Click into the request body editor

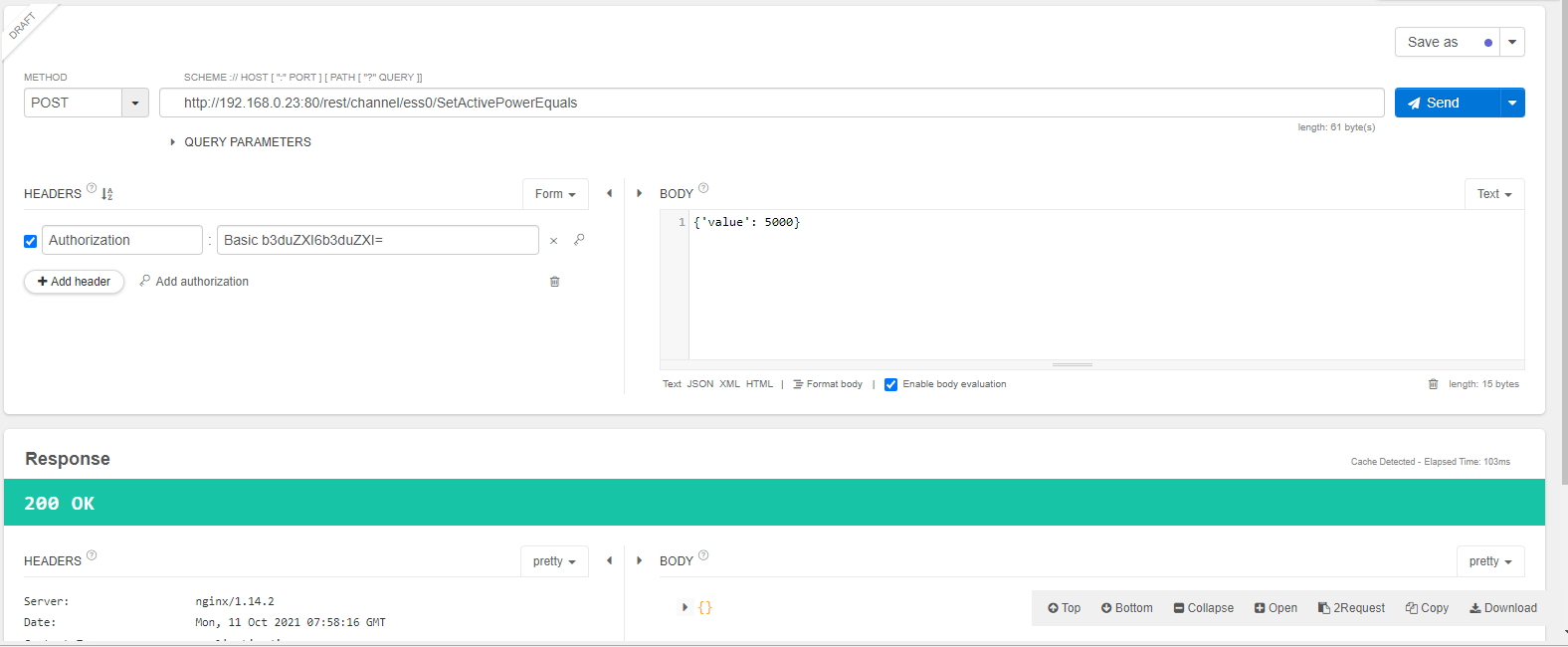(1105, 285)
